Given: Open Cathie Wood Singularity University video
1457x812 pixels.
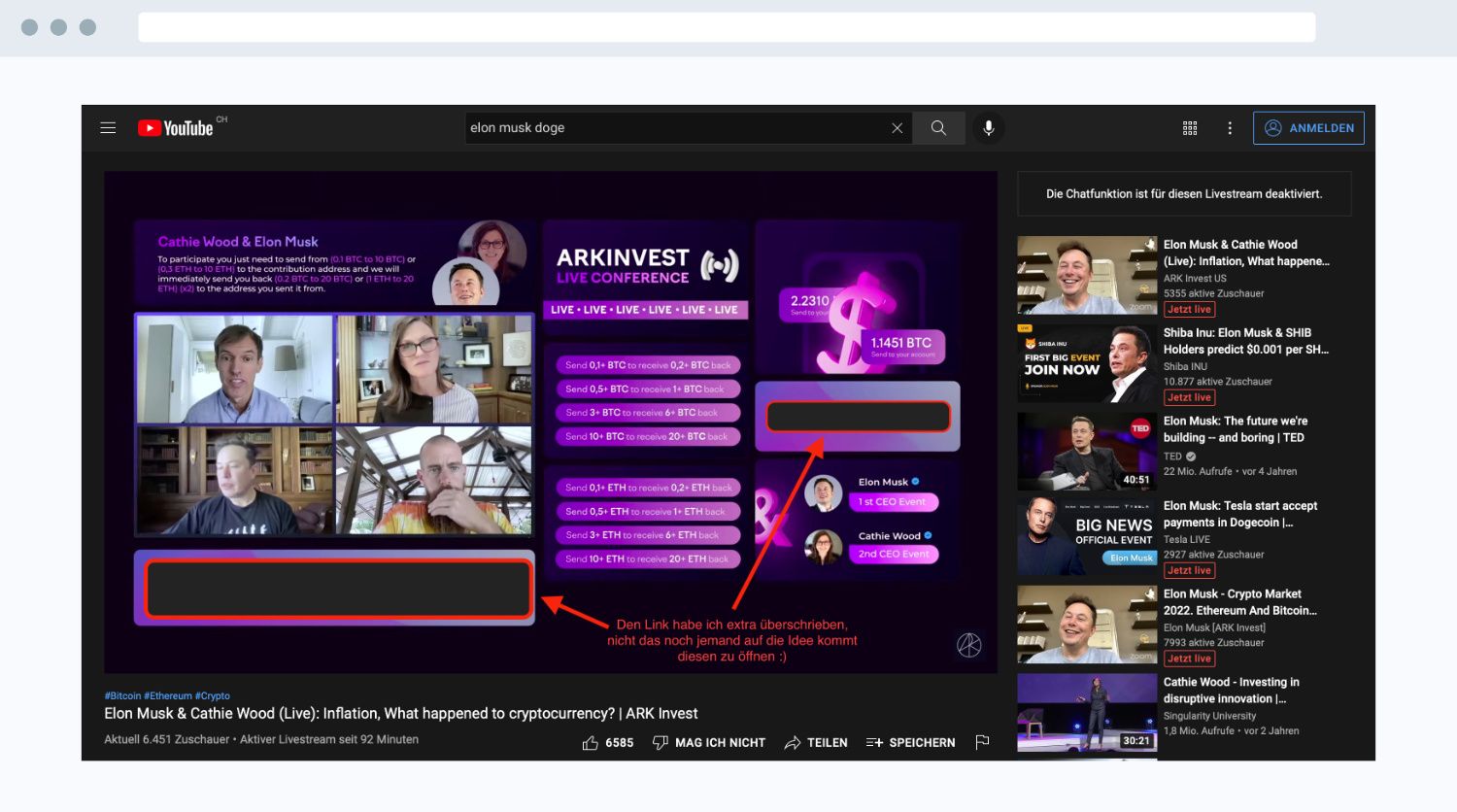Looking at the screenshot, I should click(x=1087, y=713).
